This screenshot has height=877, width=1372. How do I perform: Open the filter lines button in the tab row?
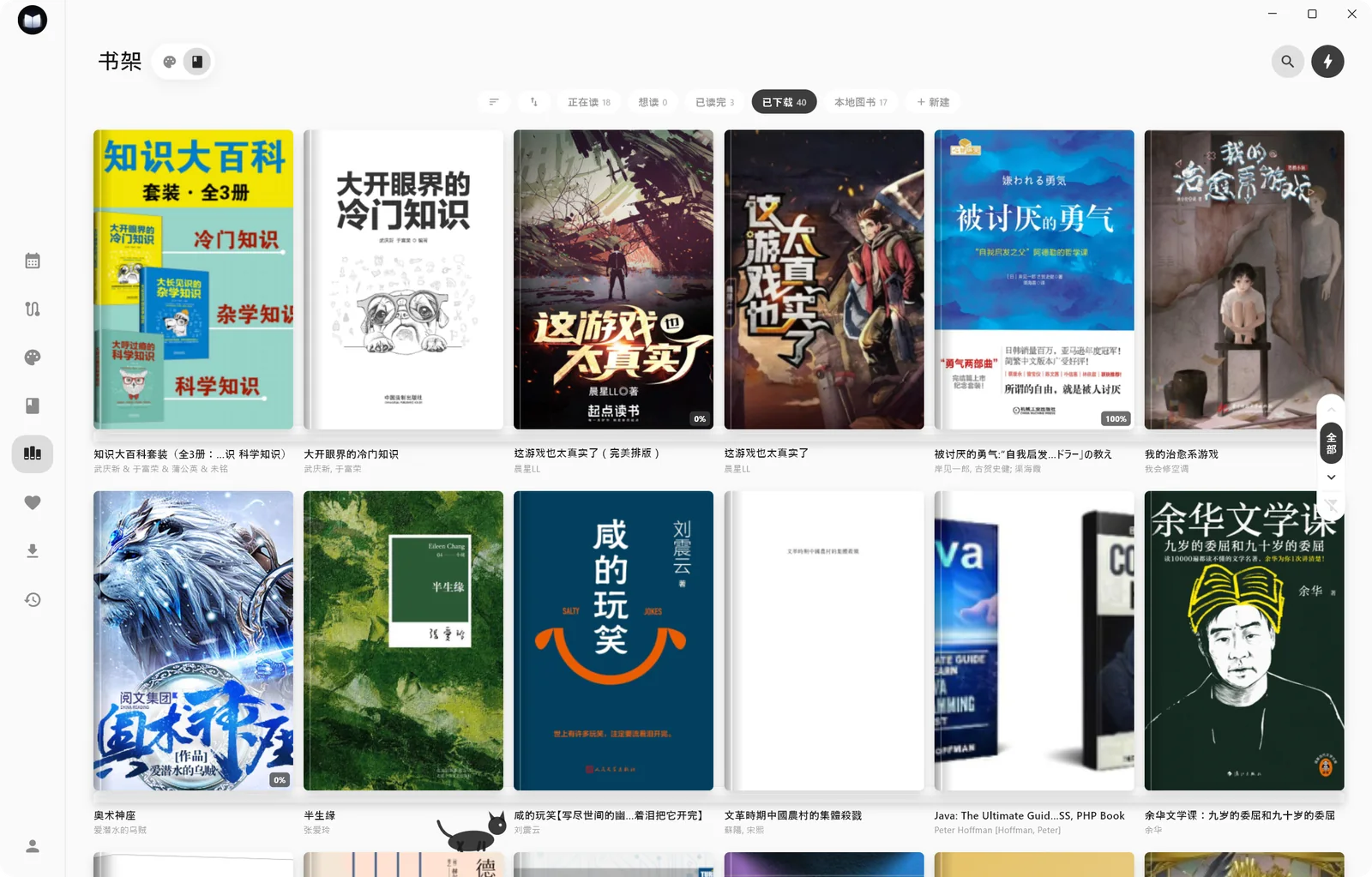(x=494, y=102)
